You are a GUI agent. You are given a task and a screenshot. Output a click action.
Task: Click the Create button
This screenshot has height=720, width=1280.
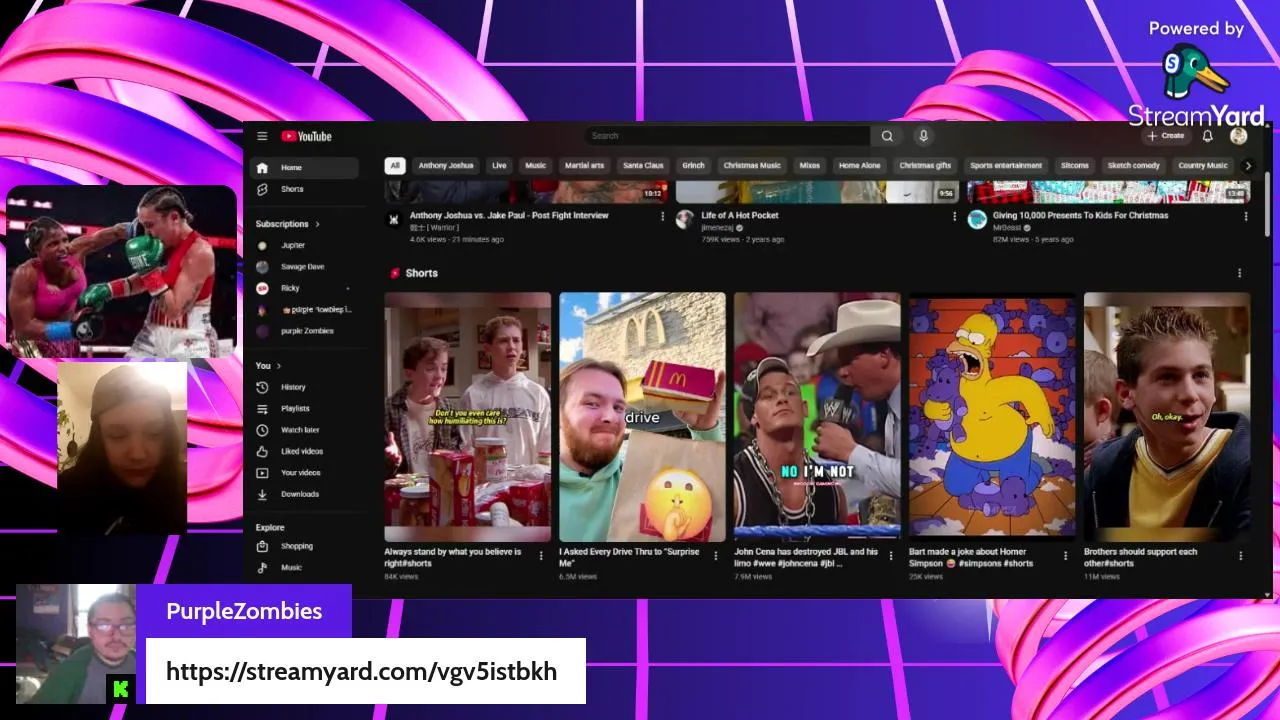point(1165,136)
